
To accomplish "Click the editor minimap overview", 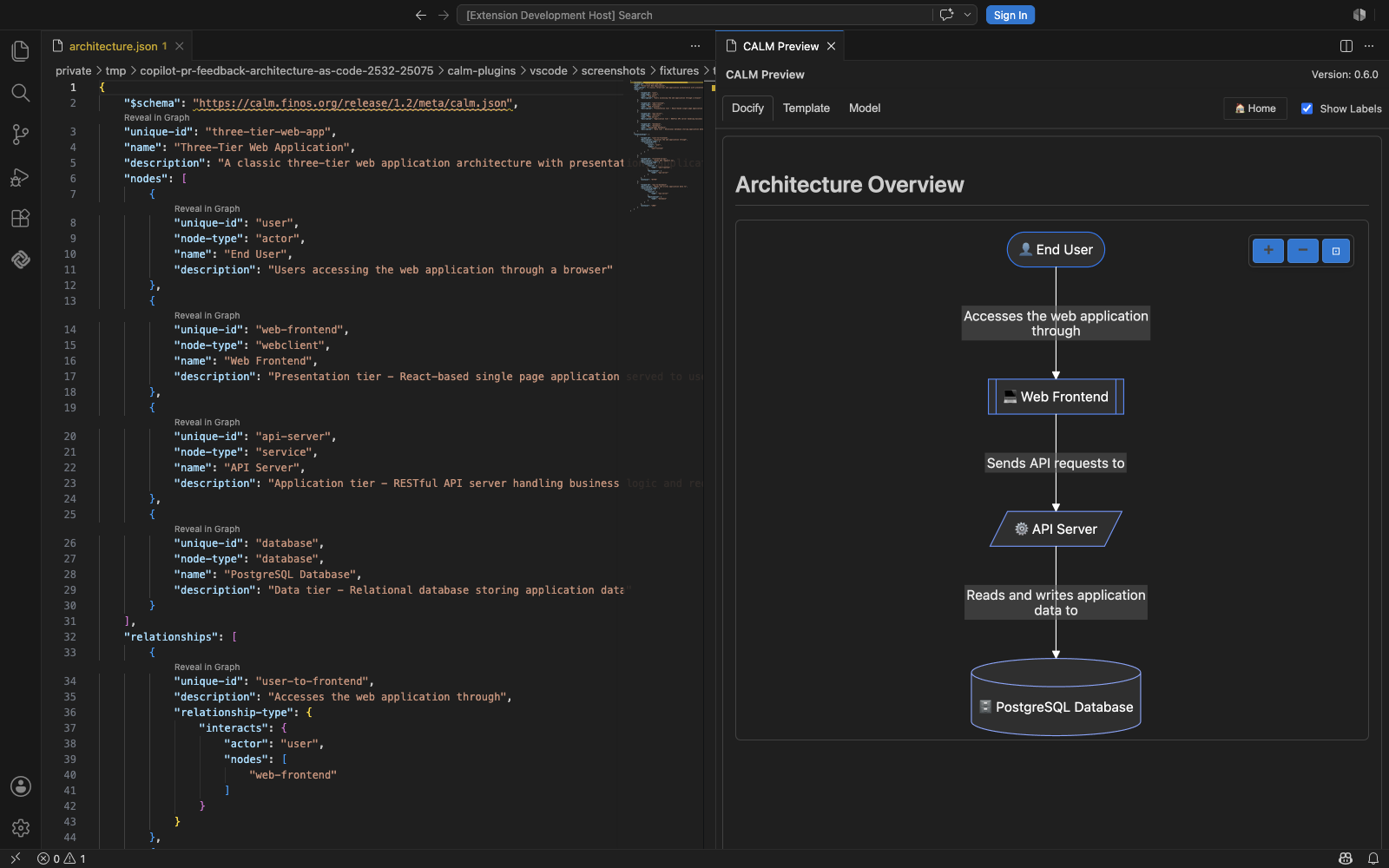I will coord(667,146).
